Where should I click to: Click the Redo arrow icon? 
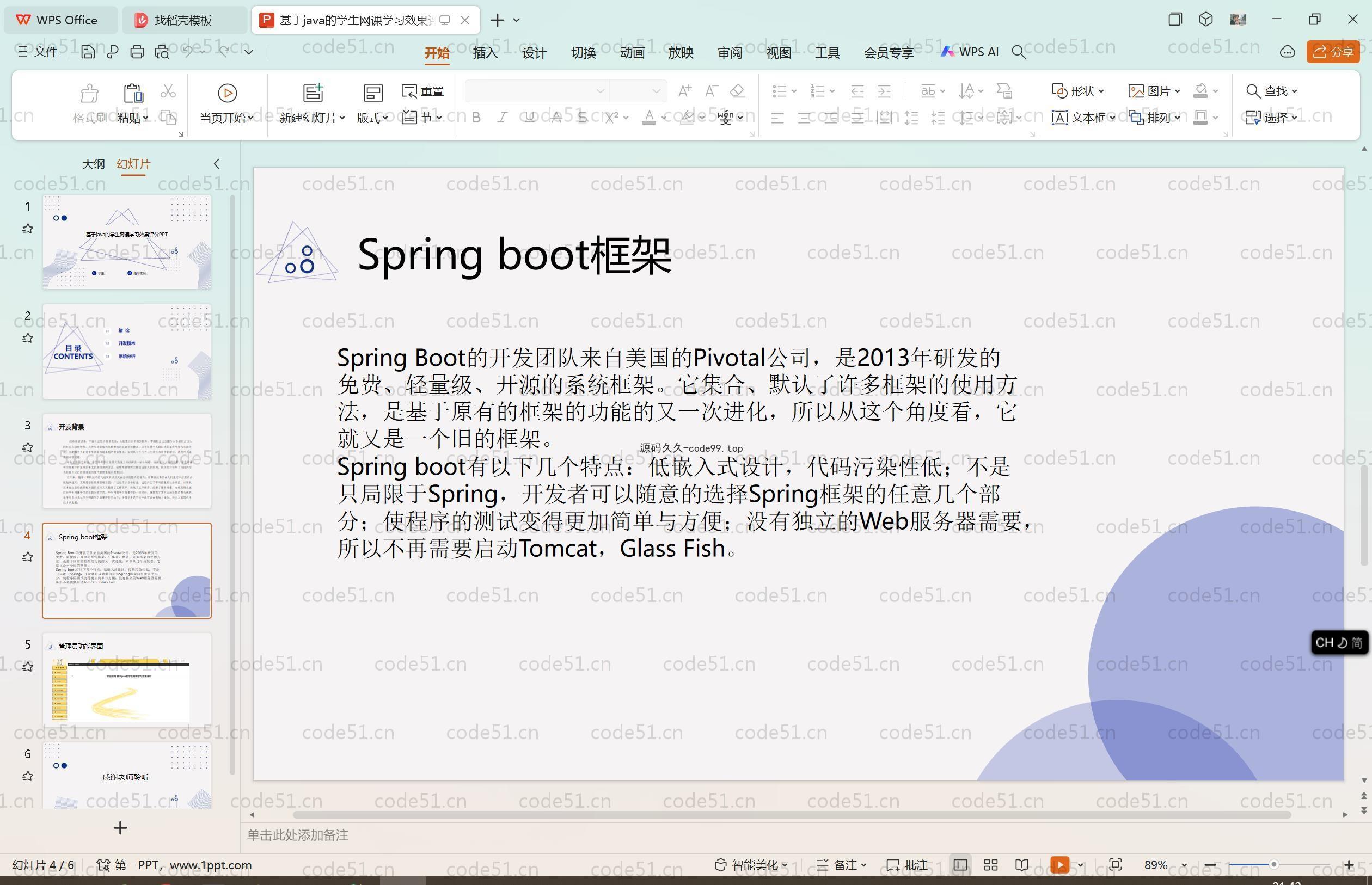(x=224, y=52)
